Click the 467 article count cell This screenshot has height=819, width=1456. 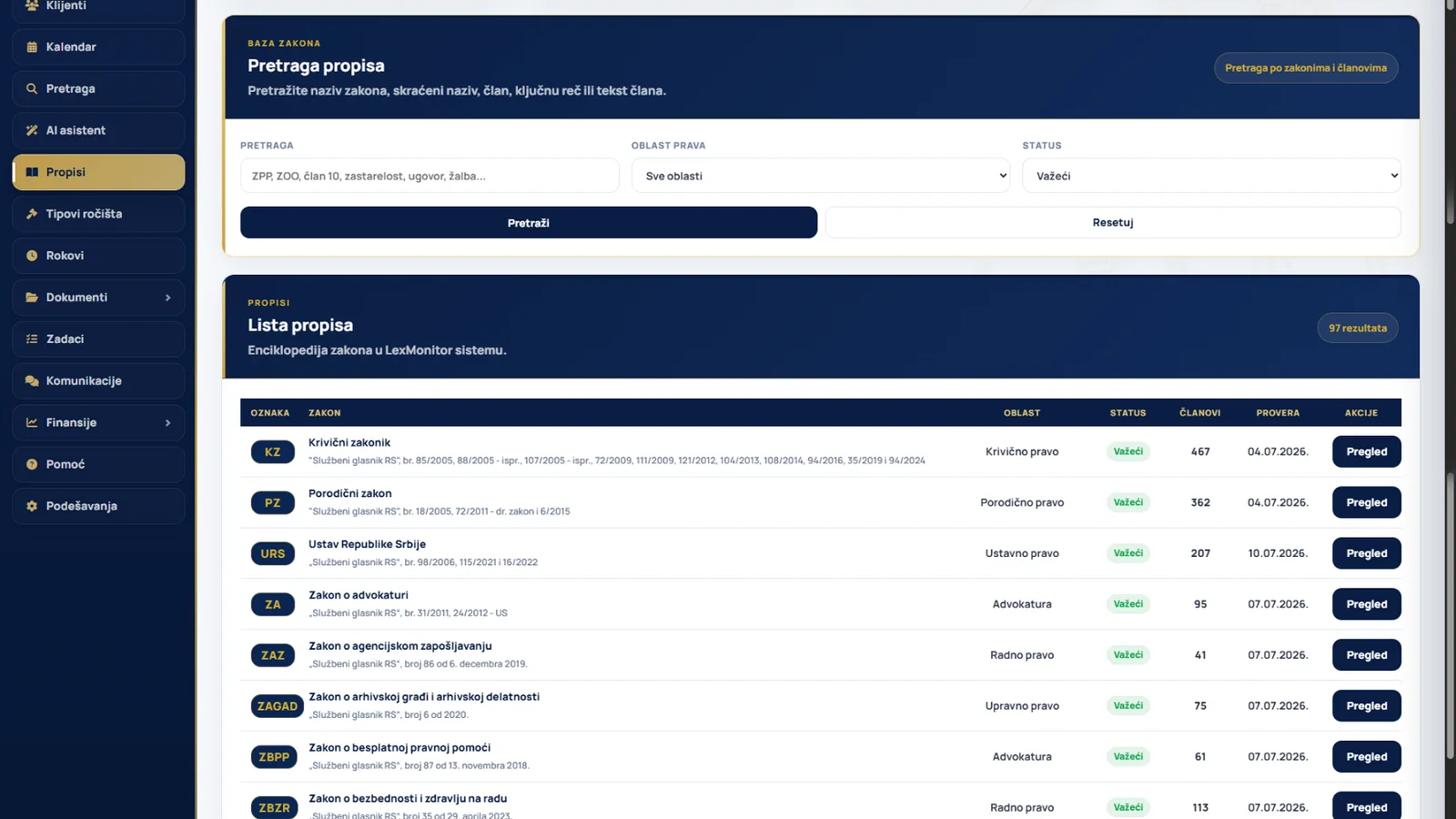[x=1200, y=452]
